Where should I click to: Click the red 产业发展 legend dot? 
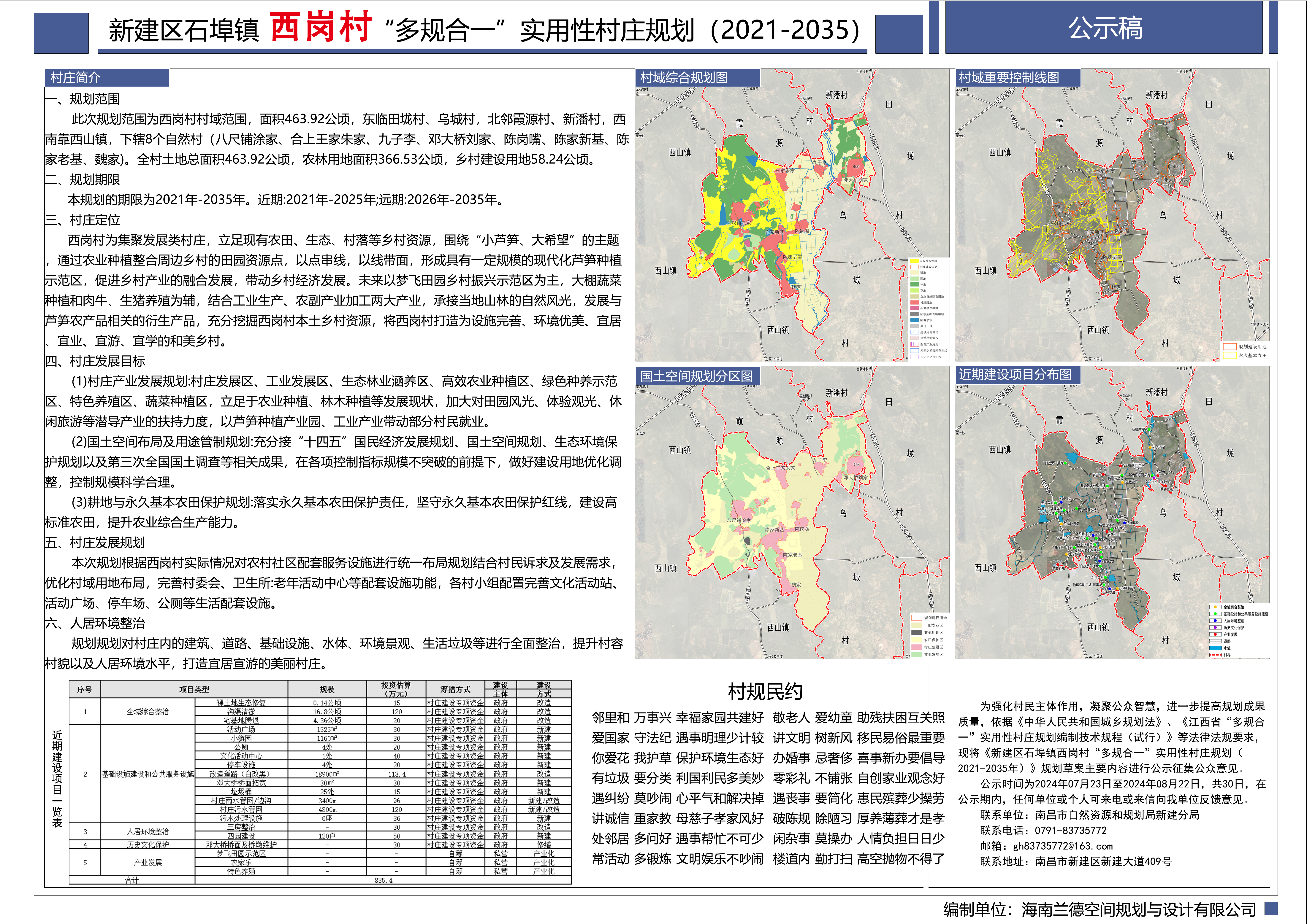point(1215,634)
